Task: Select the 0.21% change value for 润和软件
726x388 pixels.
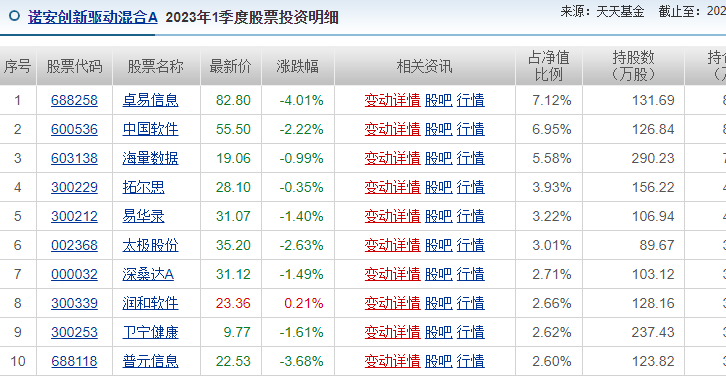Action: pos(303,303)
